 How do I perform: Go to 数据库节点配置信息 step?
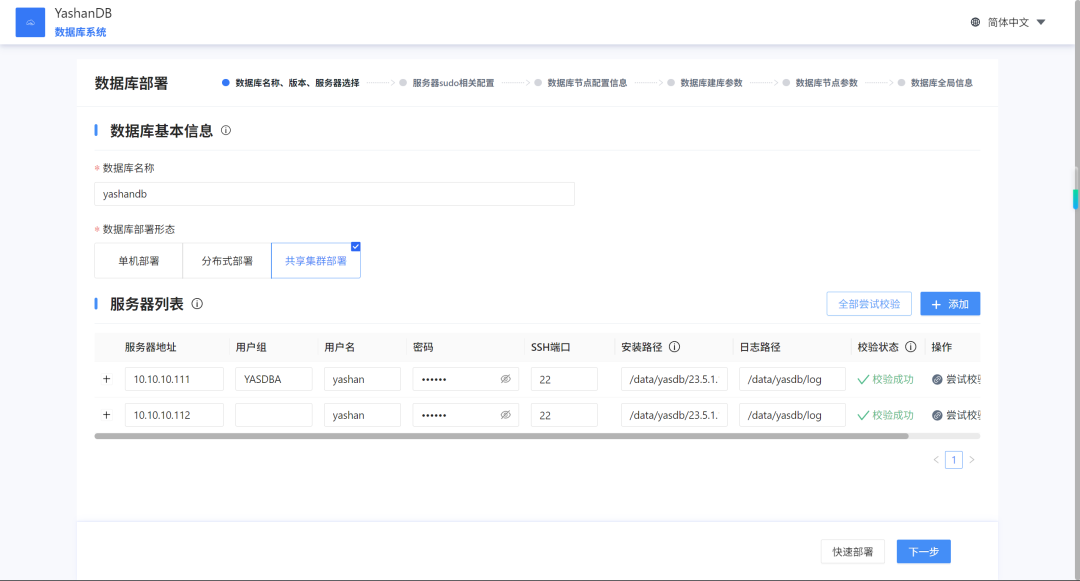pos(587,83)
